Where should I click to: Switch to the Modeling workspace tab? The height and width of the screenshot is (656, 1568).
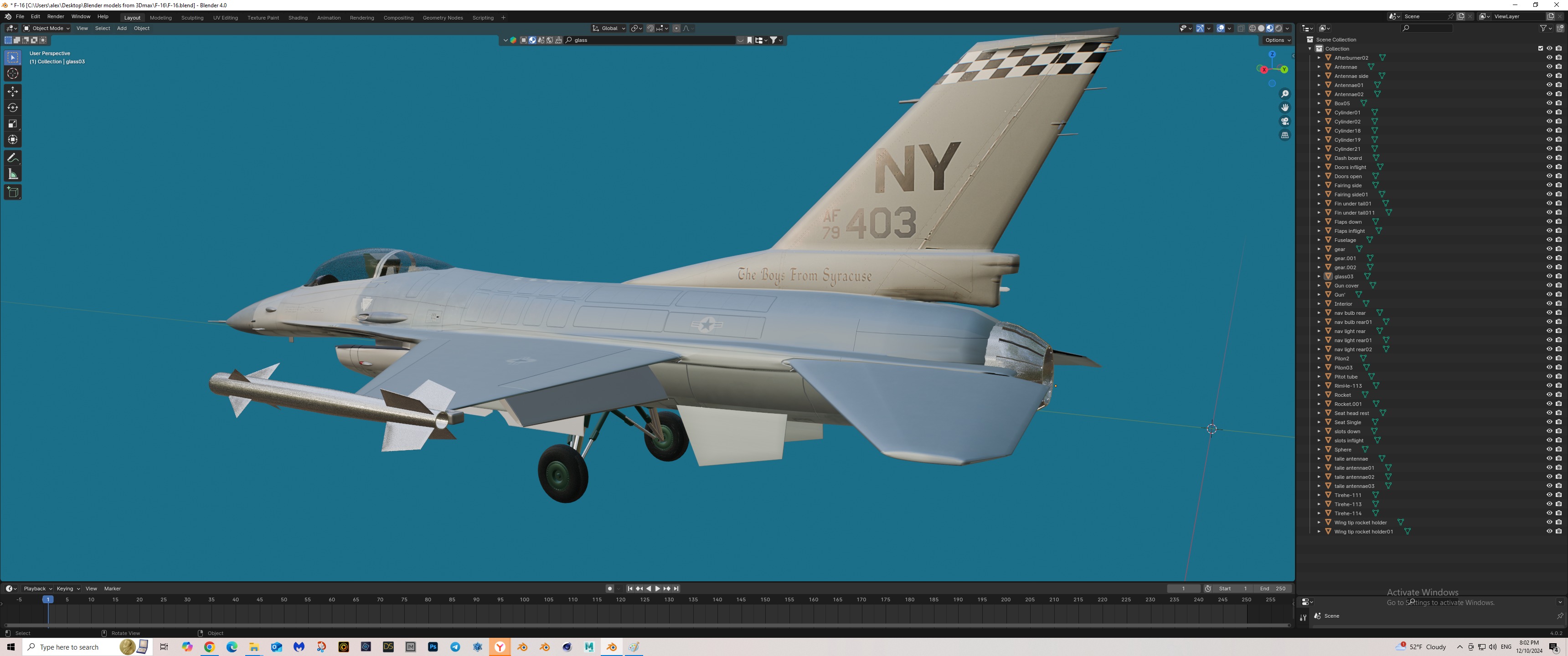(x=161, y=18)
